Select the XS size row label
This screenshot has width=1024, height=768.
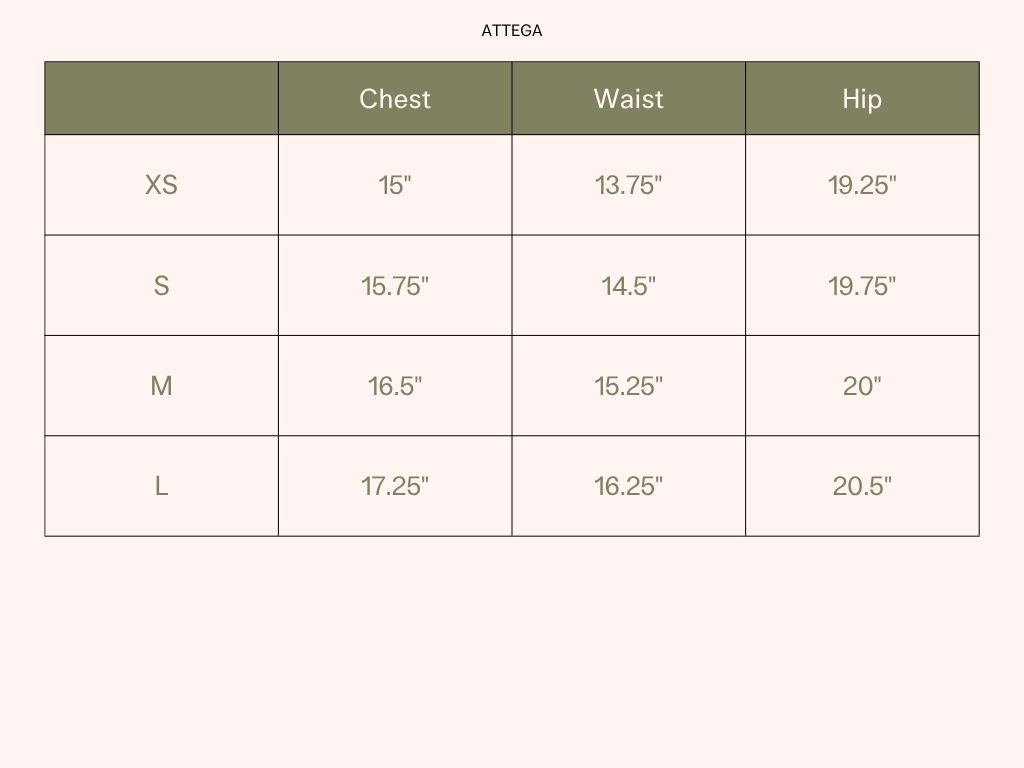click(161, 185)
